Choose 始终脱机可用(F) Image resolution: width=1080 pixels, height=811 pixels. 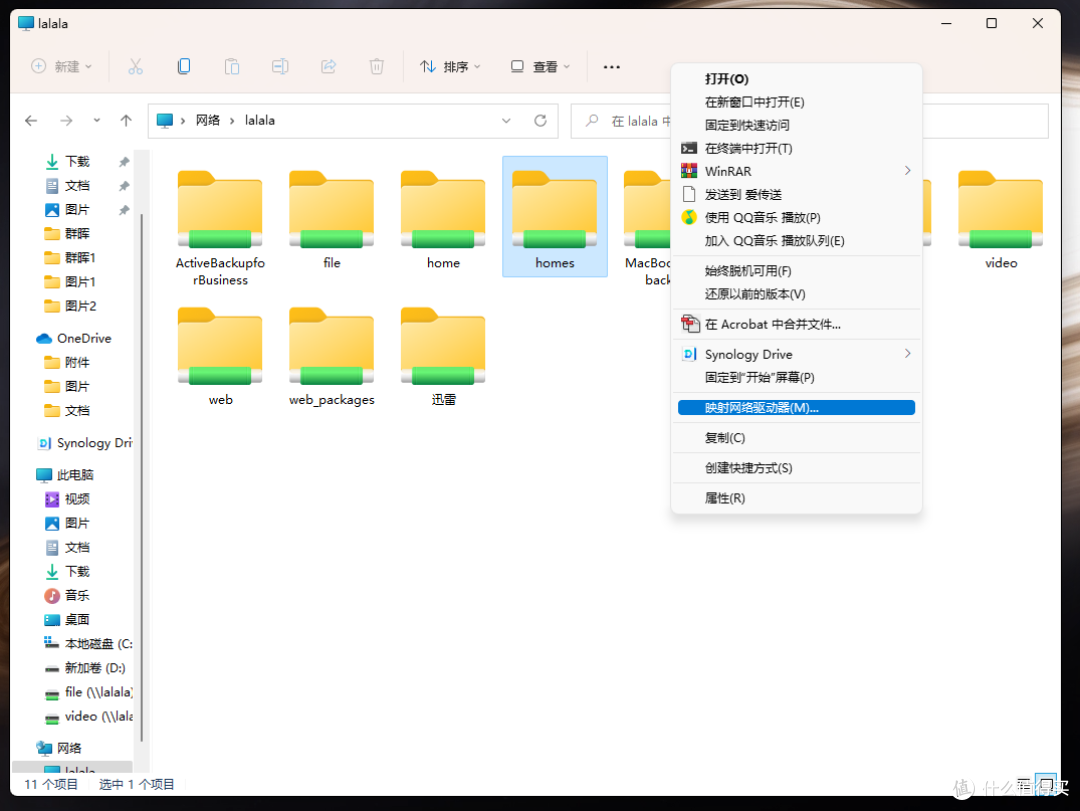click(x=796, y=271)
